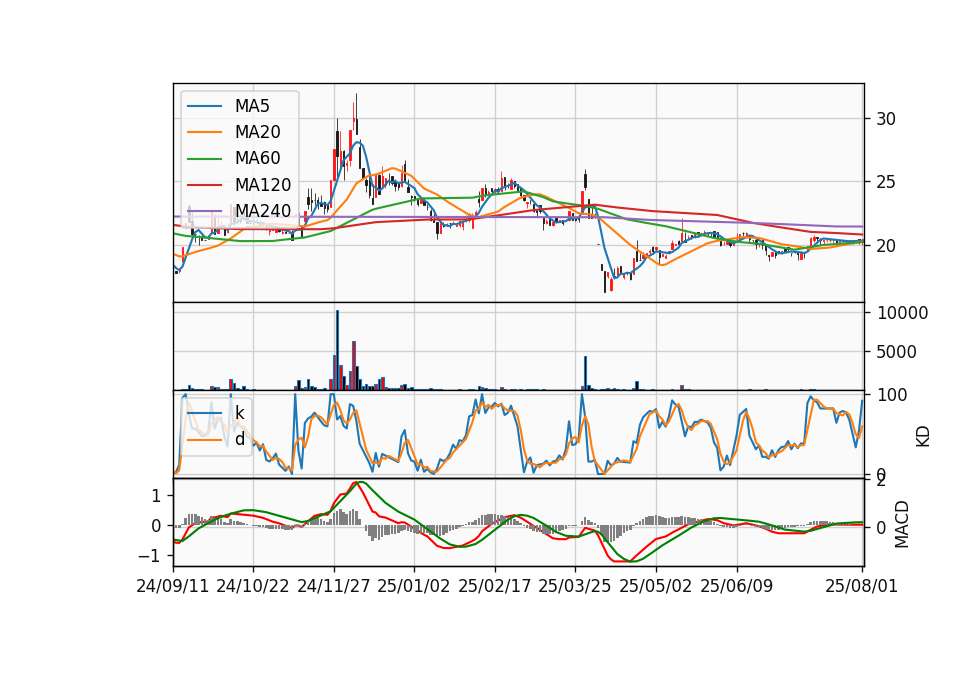Click the 25/08/01 date axis label
Screen dimensions: 960x690
pyautogui.click(x=861, y=587)
